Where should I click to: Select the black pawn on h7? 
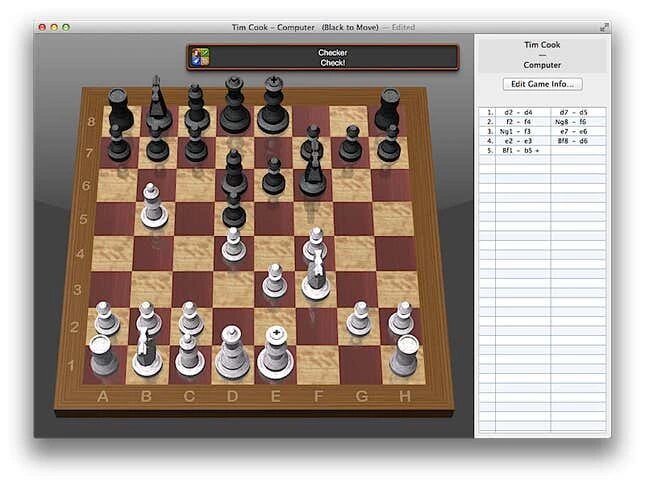click(389, 143)
